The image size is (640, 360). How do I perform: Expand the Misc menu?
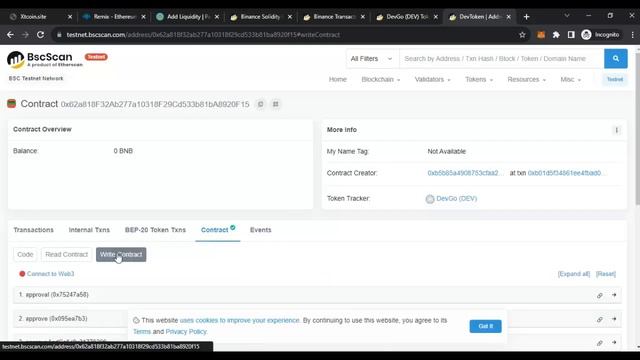(x=571, y=80)
